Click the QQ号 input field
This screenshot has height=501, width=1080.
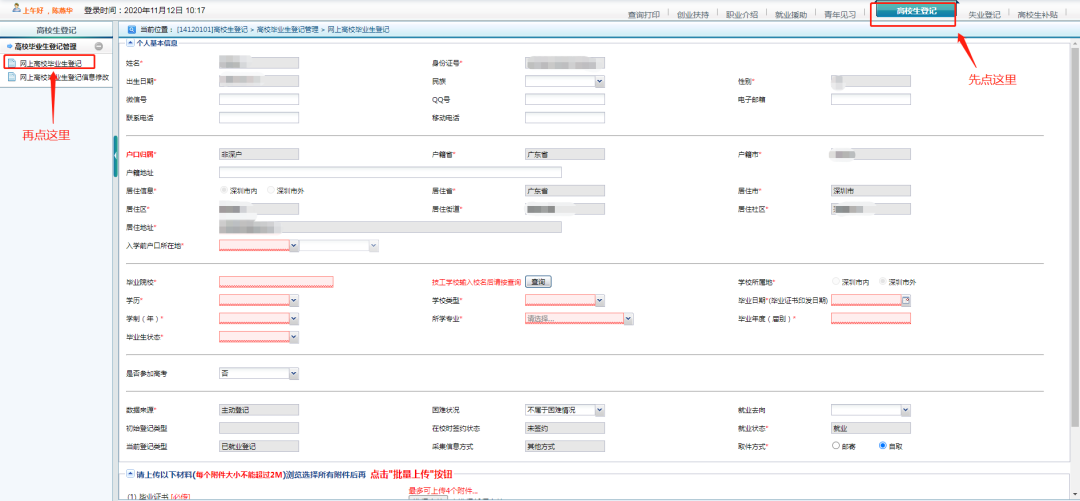click(x=565, y=99)
